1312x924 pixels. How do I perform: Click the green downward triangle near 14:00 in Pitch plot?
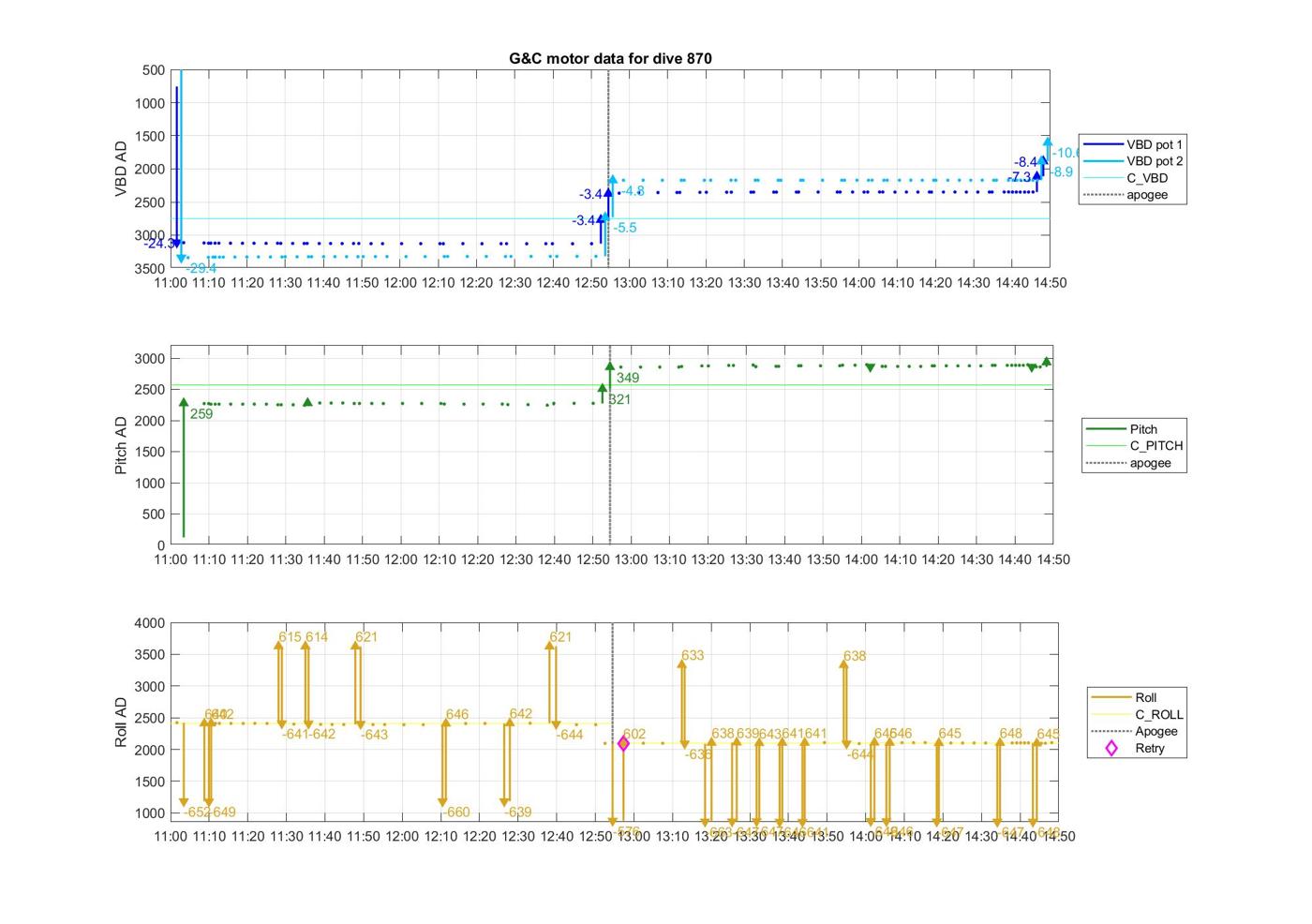click(871, 367)
